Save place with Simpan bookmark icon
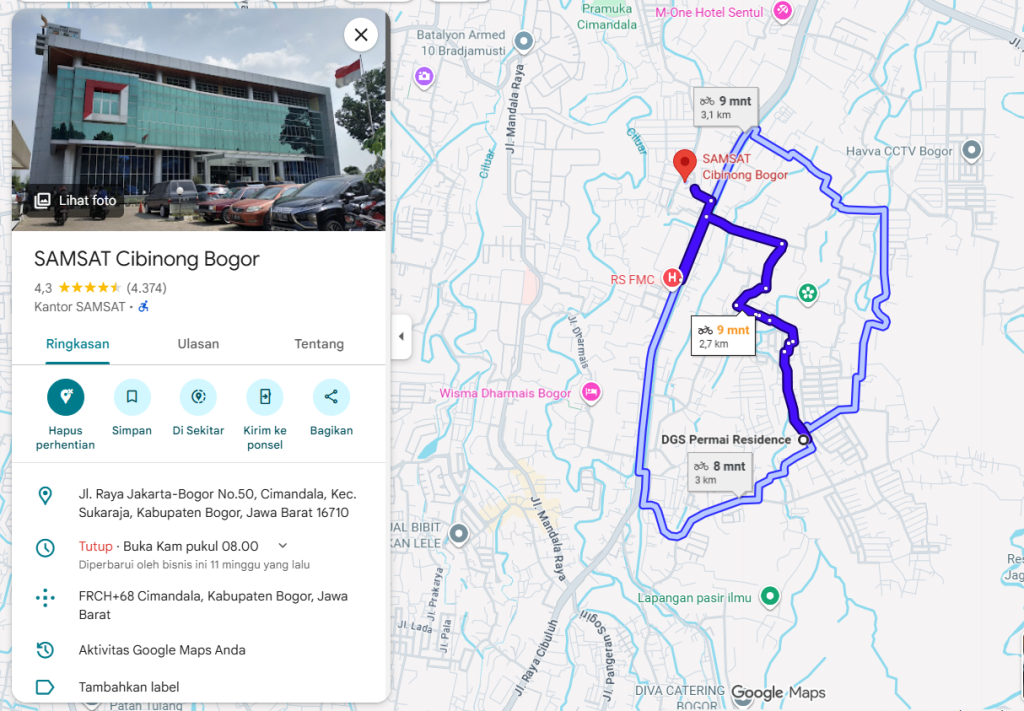 pos(132,397)
